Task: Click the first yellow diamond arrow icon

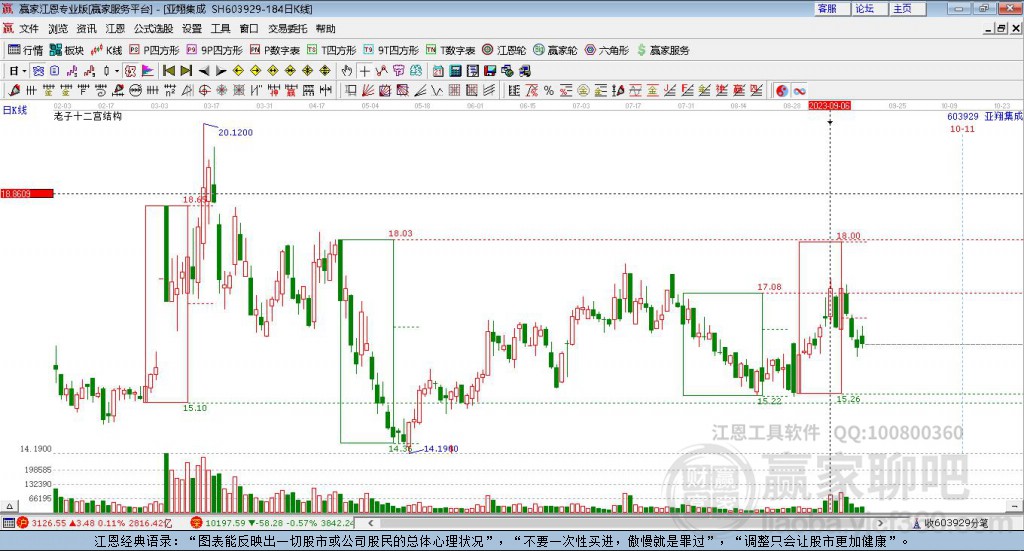Action: 238,71
